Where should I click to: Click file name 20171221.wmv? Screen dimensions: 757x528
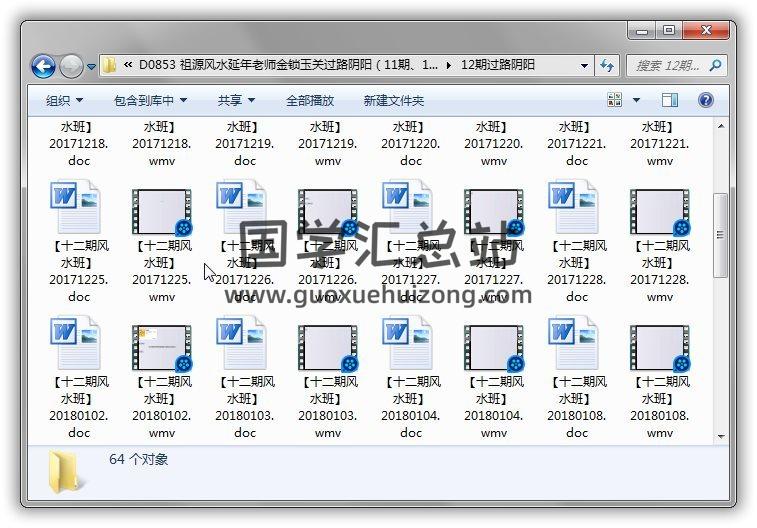tap(660, 144)
